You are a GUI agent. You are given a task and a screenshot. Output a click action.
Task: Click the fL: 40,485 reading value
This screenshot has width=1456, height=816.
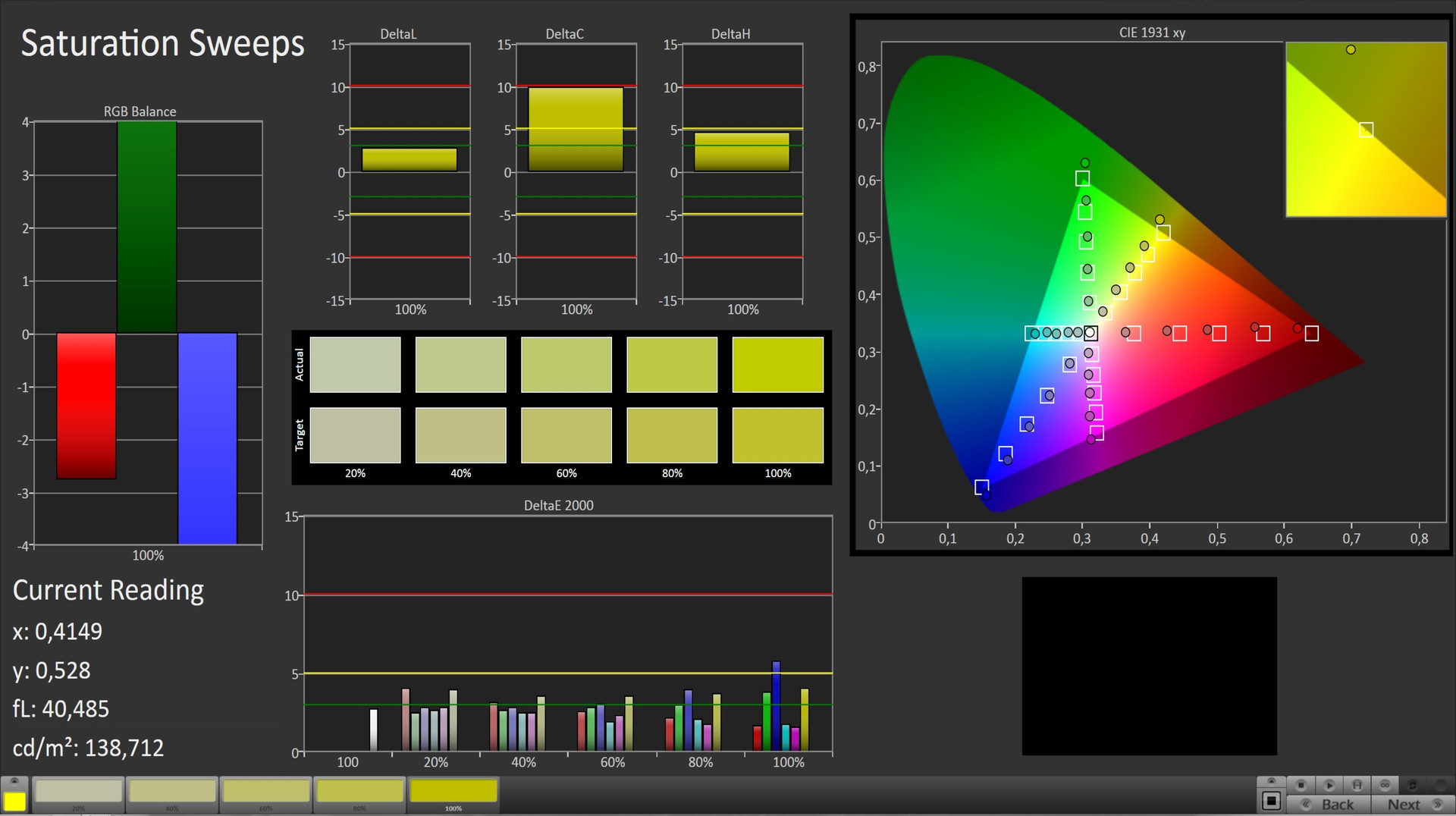[61, 709]
